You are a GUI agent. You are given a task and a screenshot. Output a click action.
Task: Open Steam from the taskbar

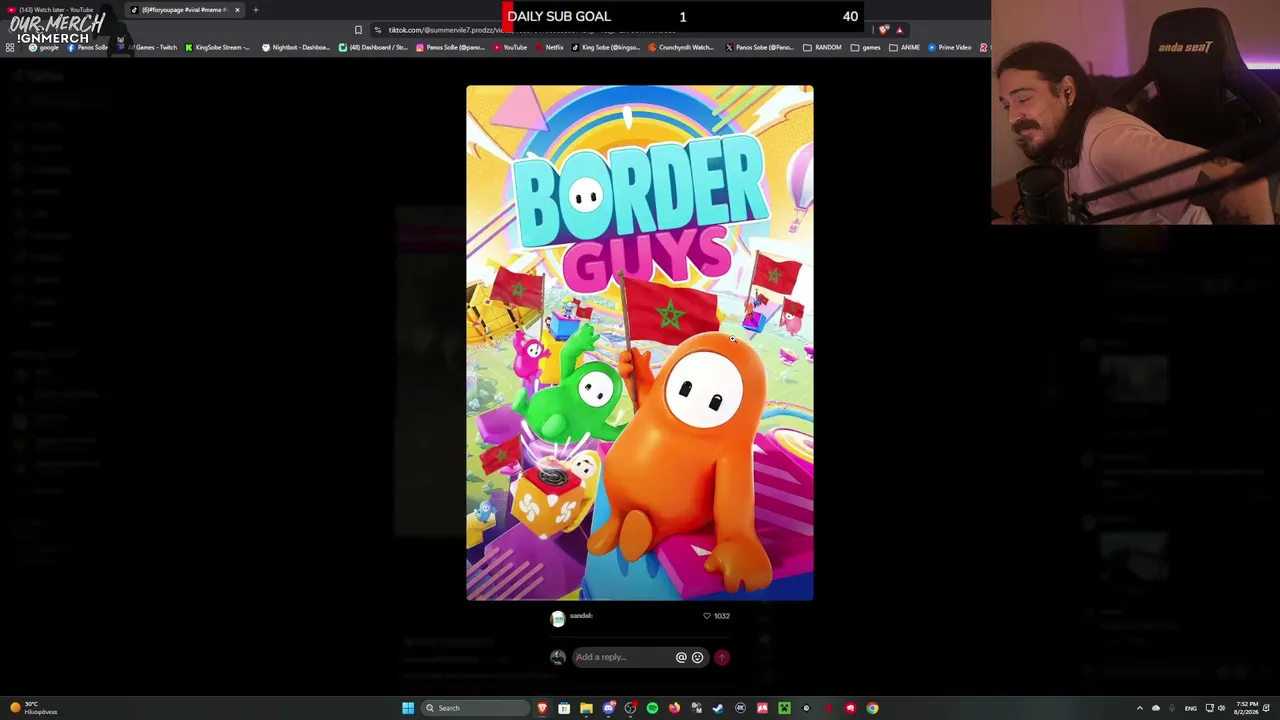[718, 708]
